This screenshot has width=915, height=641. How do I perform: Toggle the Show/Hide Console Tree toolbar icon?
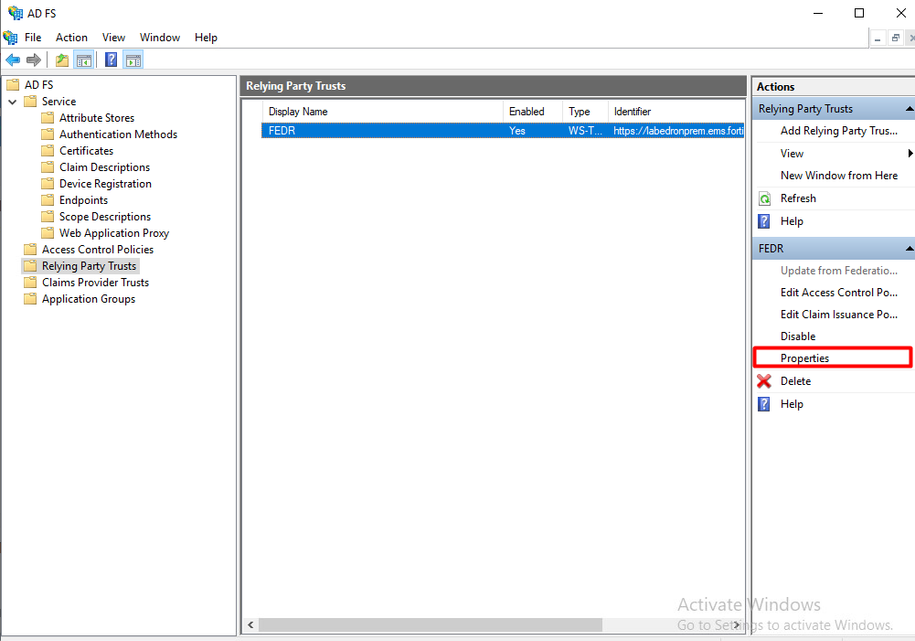(x=84, y=60)
